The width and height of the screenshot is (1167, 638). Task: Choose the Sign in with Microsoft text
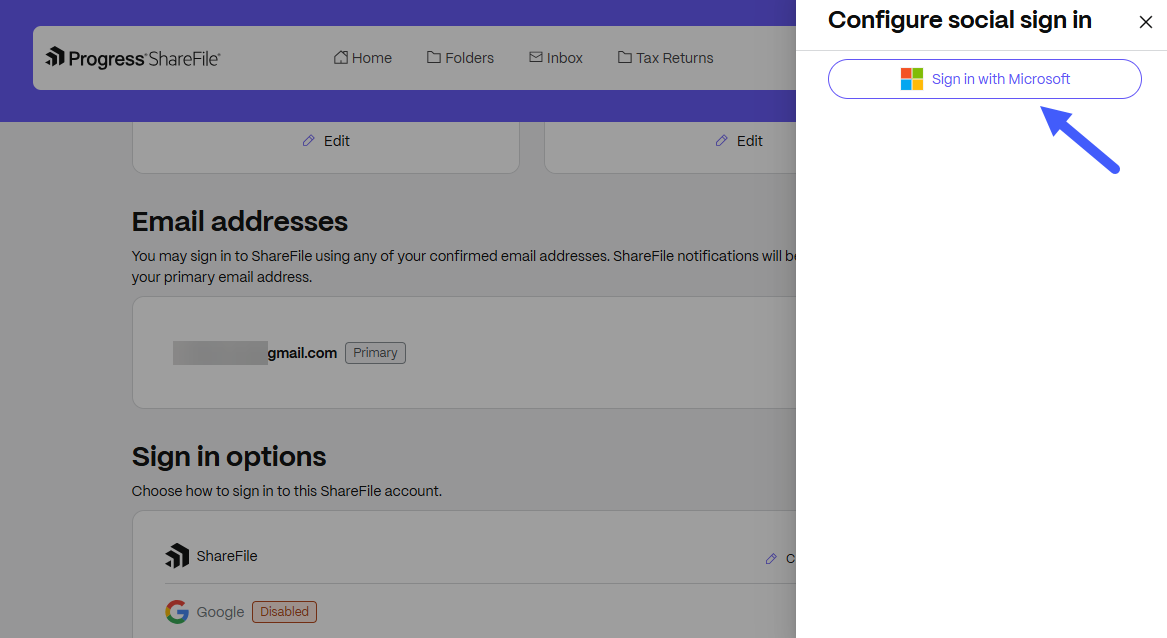[1001, 79]
